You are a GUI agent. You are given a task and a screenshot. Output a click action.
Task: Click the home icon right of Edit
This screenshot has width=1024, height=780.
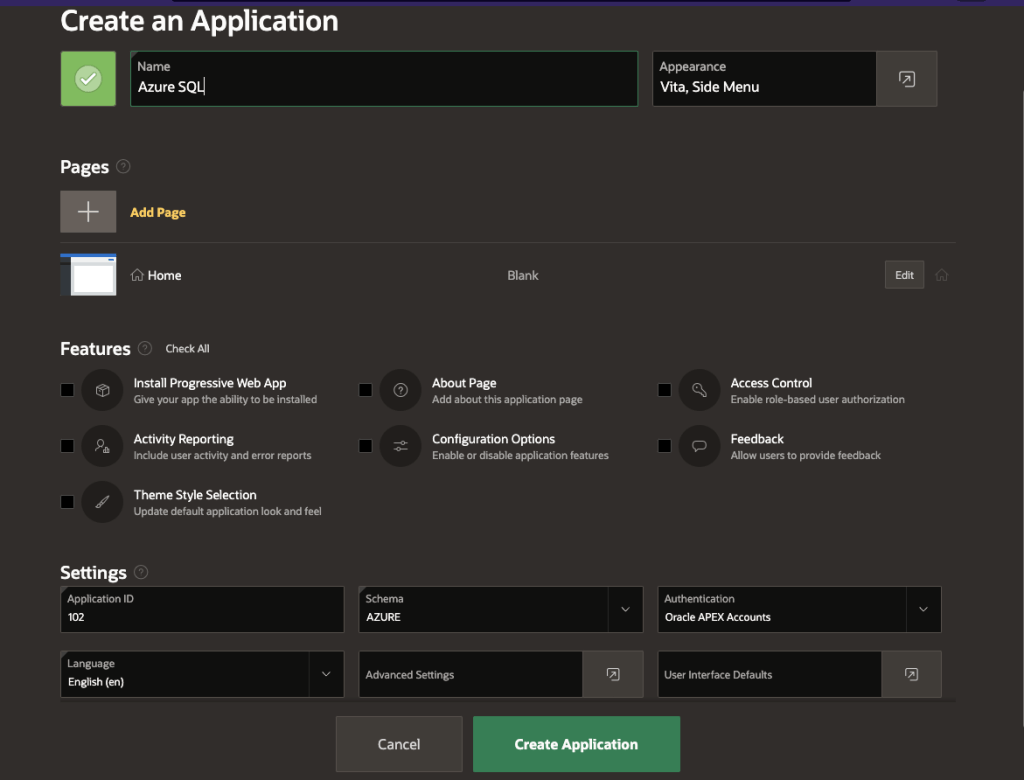click(941, 275)
